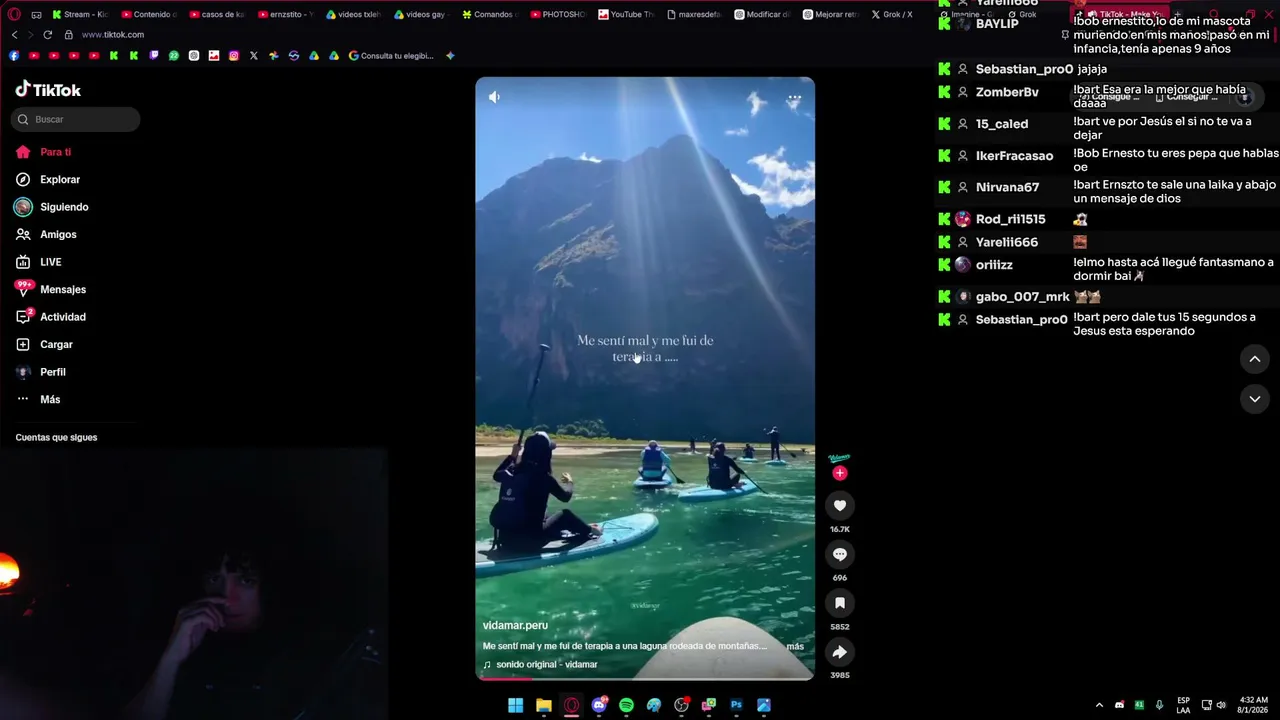
Task: Go to next video with down arrow
Action: 1255,399
